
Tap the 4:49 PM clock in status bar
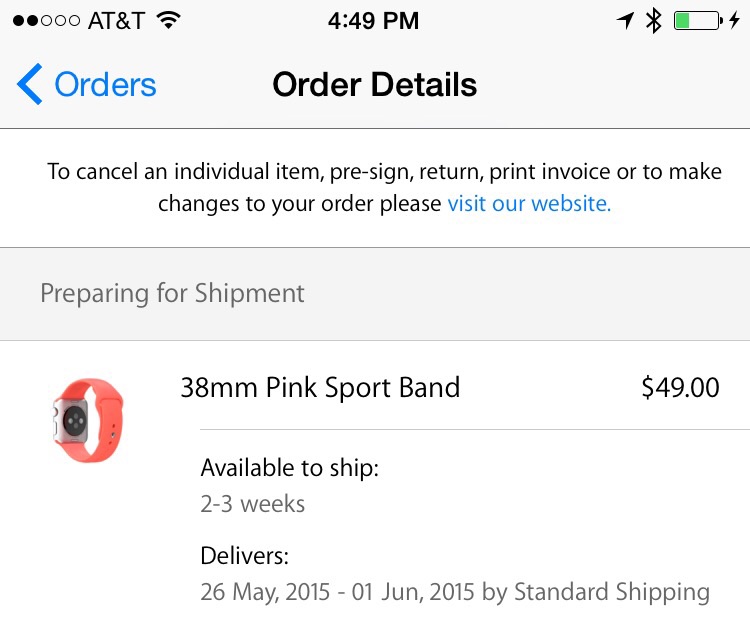coord(374,21)
